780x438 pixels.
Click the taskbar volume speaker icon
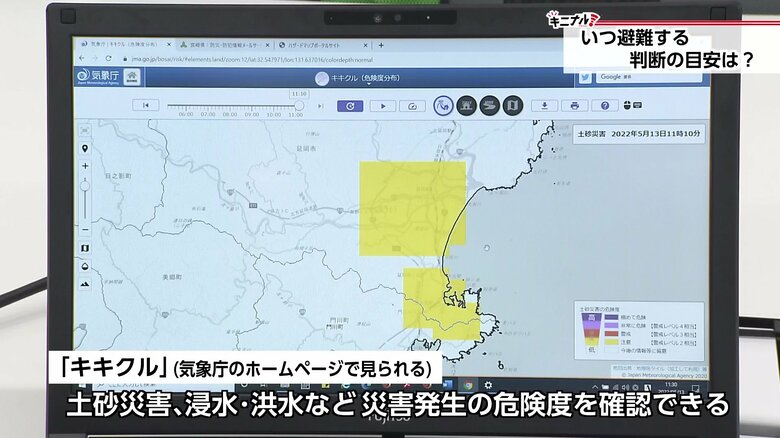tap(625, 387)
